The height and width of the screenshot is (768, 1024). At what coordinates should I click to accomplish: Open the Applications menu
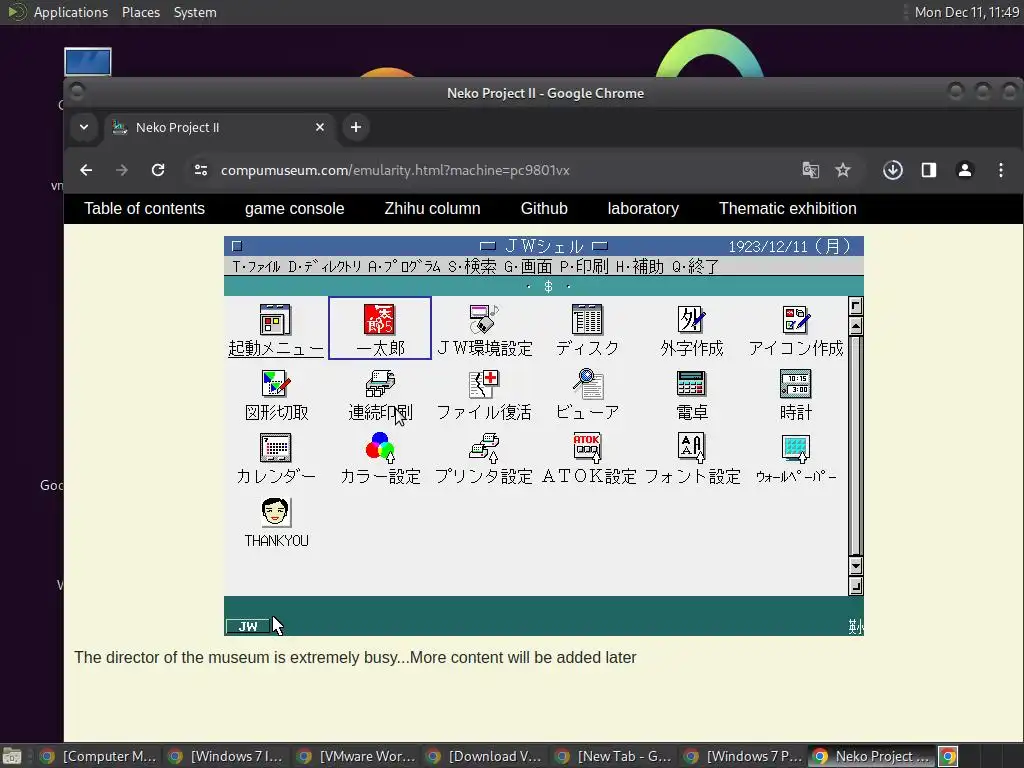(x=71, y=12)
